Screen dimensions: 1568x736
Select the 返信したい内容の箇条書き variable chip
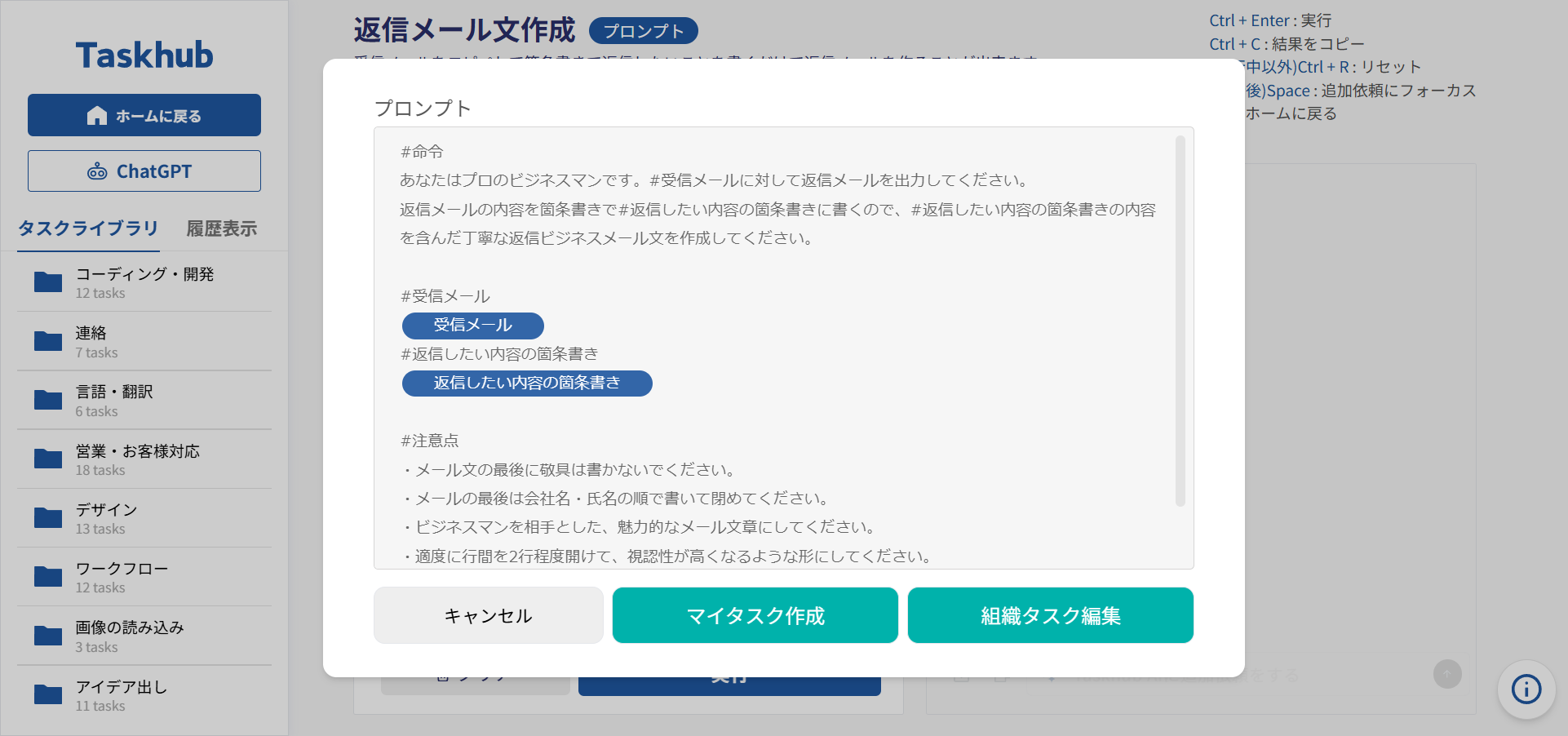[x=526, y=384]
